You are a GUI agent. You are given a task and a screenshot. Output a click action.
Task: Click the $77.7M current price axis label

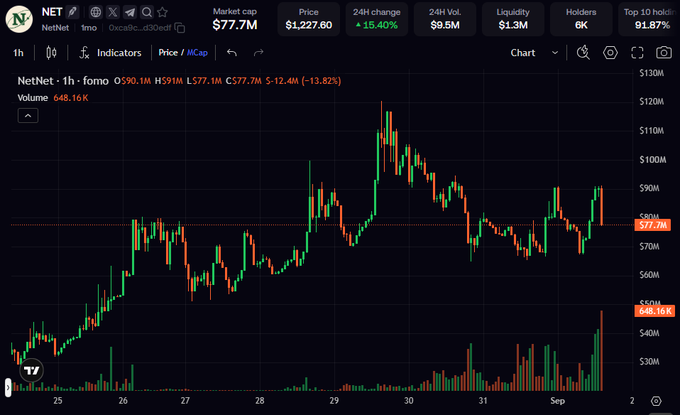click(x=653, y=225)
